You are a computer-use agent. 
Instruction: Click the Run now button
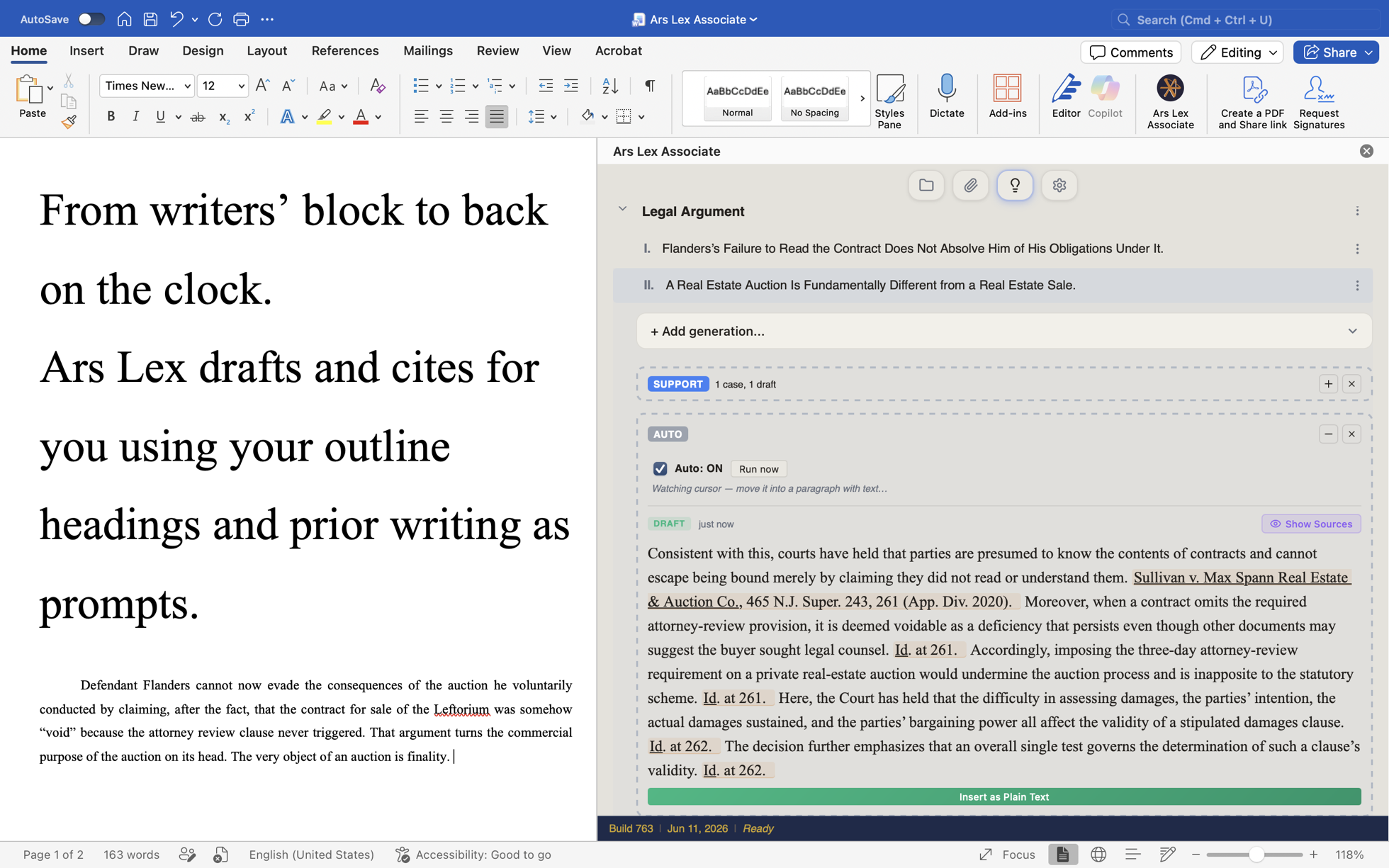click(758, 469)
